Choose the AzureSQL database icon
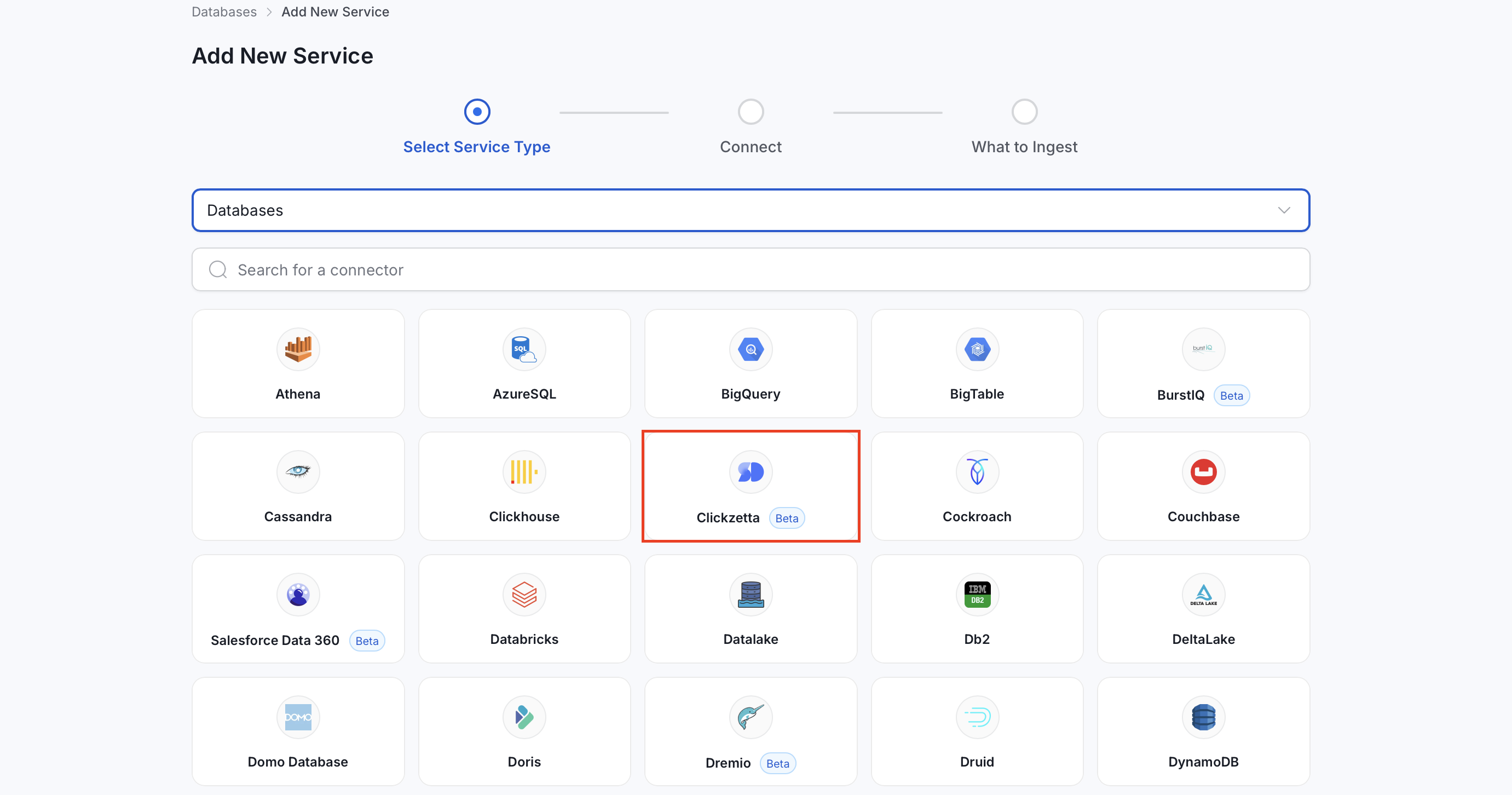The height and width of the screenshot is (795, 1512). click(524, 349)
